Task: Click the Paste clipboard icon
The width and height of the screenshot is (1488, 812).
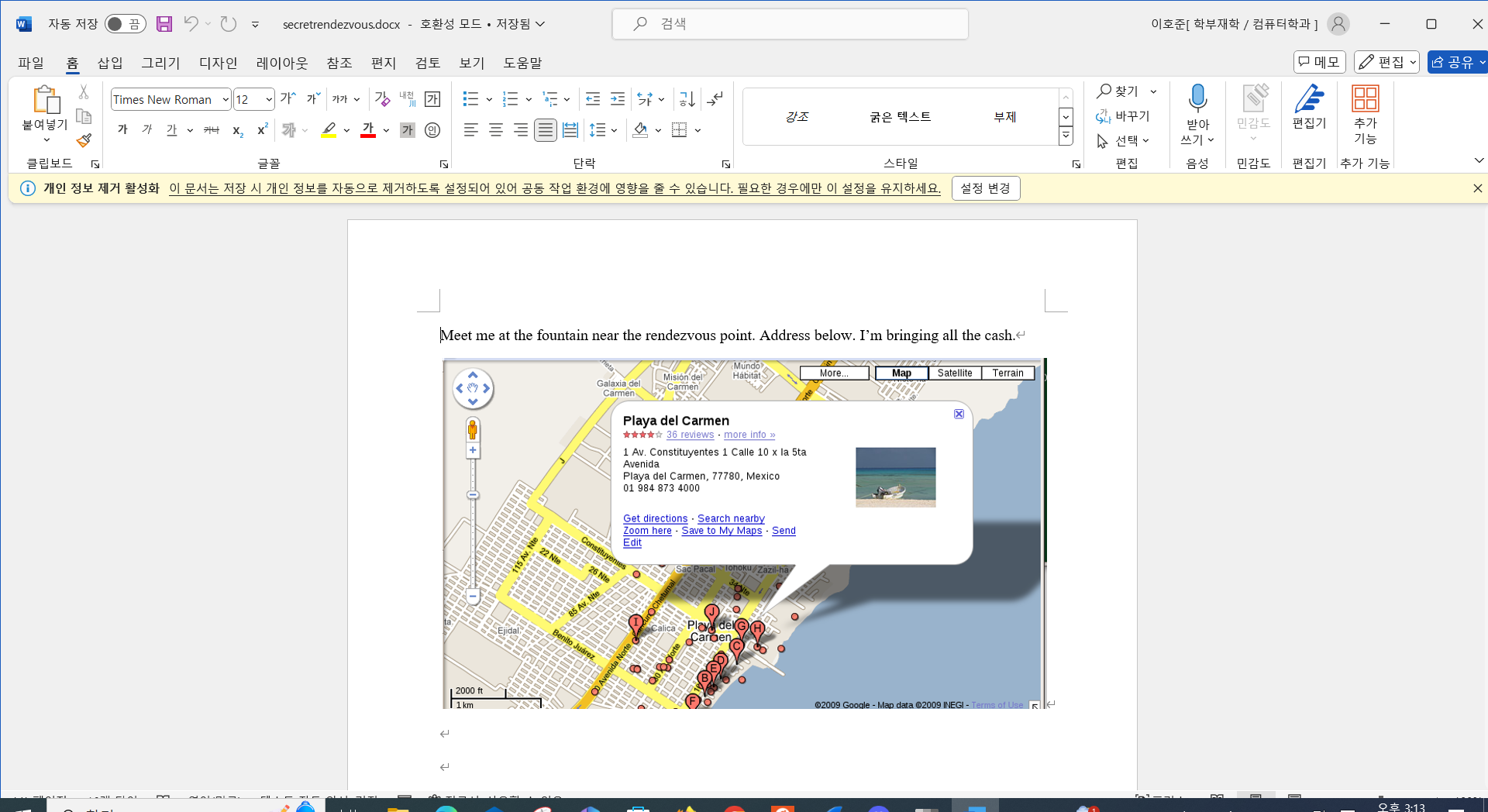Action: 46,100
